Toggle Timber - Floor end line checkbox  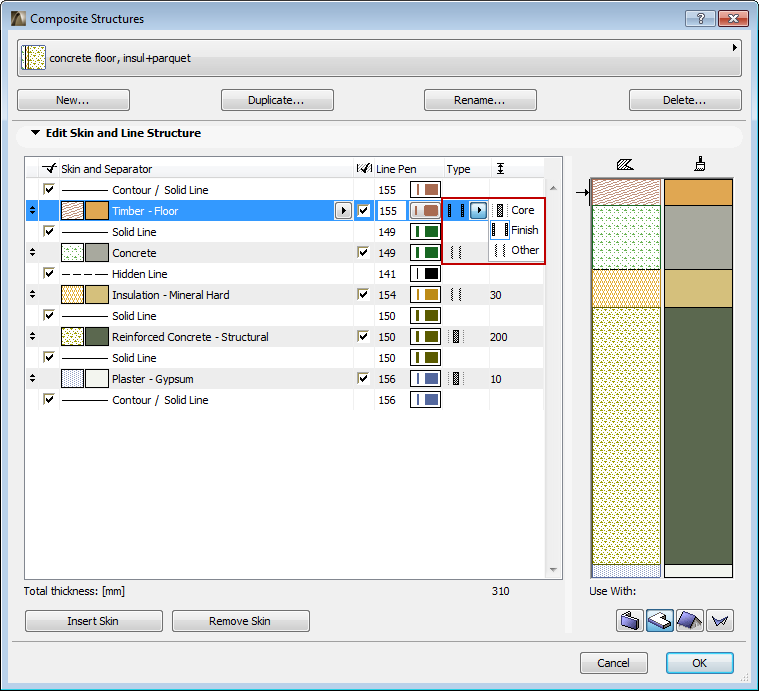pos(363,210)
